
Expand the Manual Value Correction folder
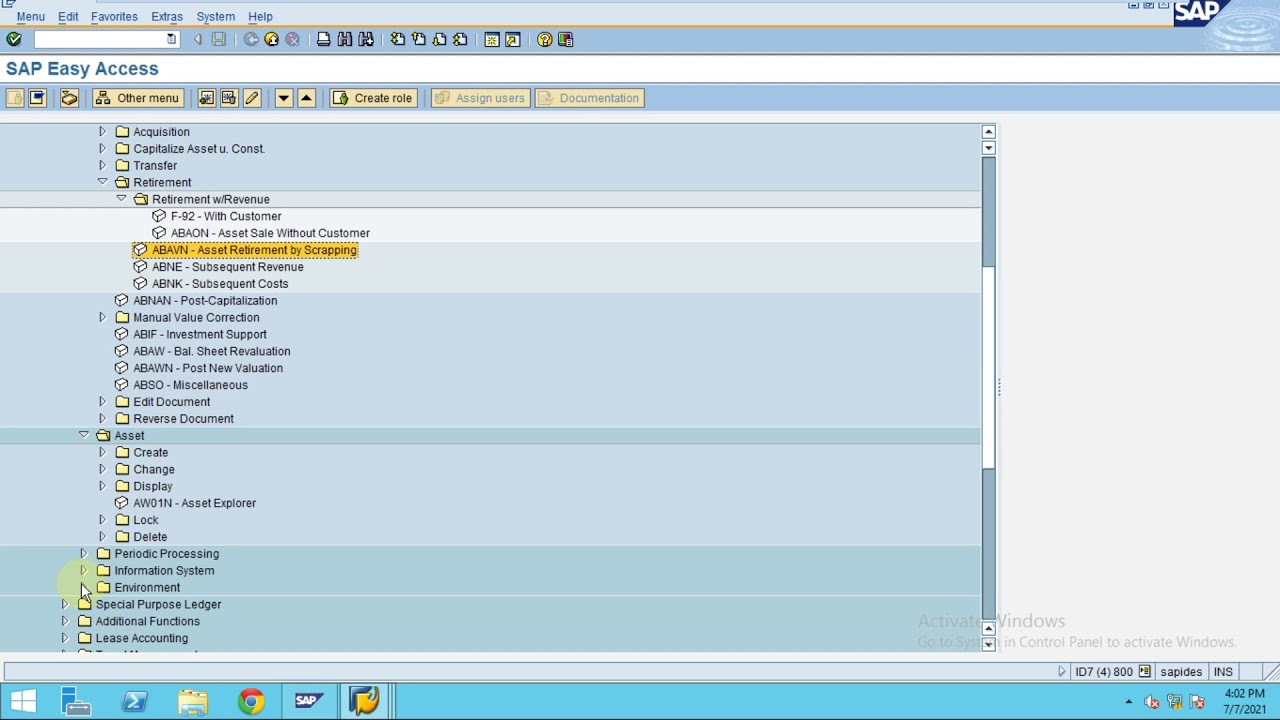click(x=102, y=317)
